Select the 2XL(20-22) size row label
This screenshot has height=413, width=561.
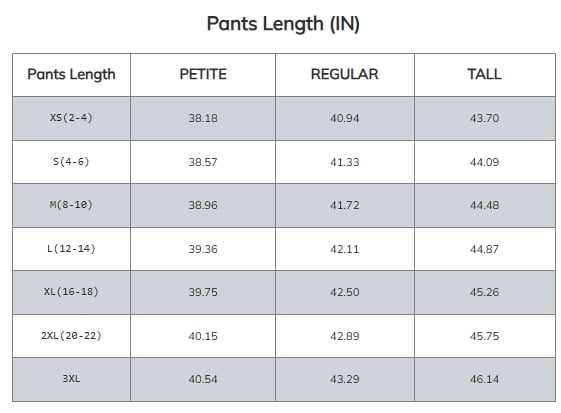[x=71, y=336]
